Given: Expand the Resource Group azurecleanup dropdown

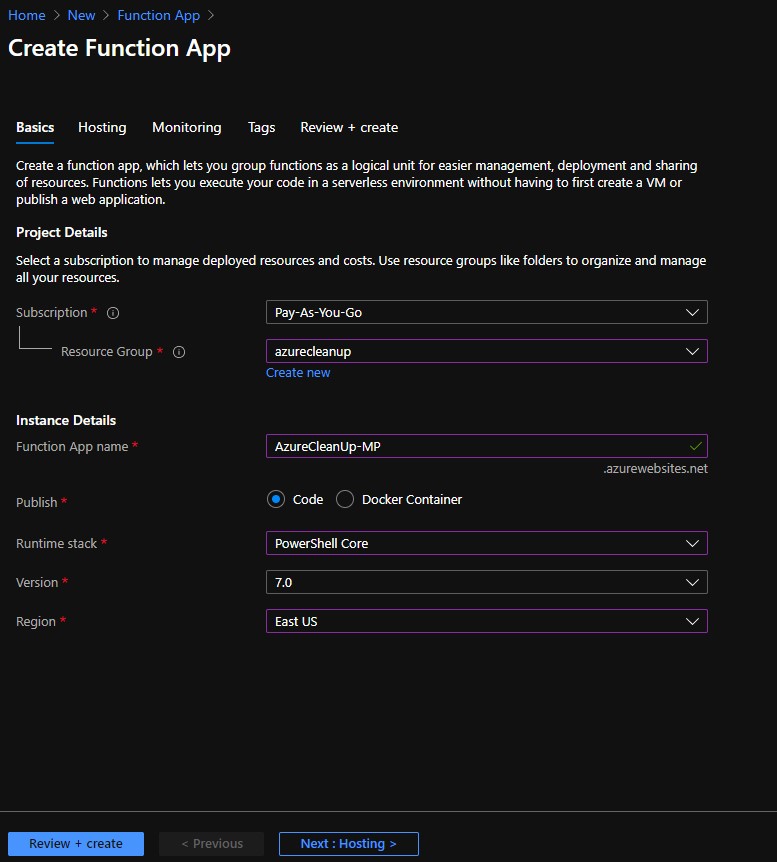Looking at the screenshot, I should (x=487, y=351).
